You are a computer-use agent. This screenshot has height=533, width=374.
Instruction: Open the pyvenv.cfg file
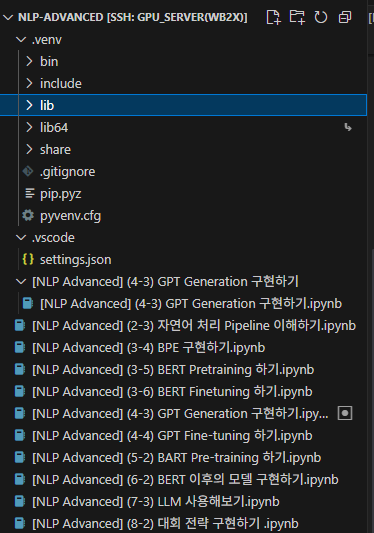pos(70,216)
